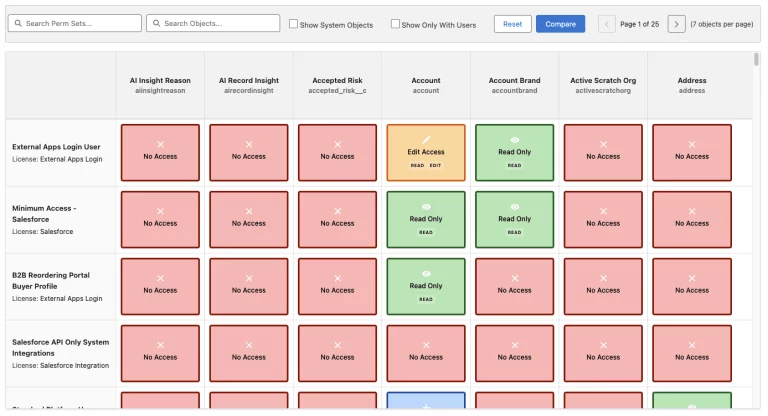The width and height of the screenshot is (768, 416).
Task: Click X icon in External Apps Accepted Risk cell
Action: pos(337,145)
